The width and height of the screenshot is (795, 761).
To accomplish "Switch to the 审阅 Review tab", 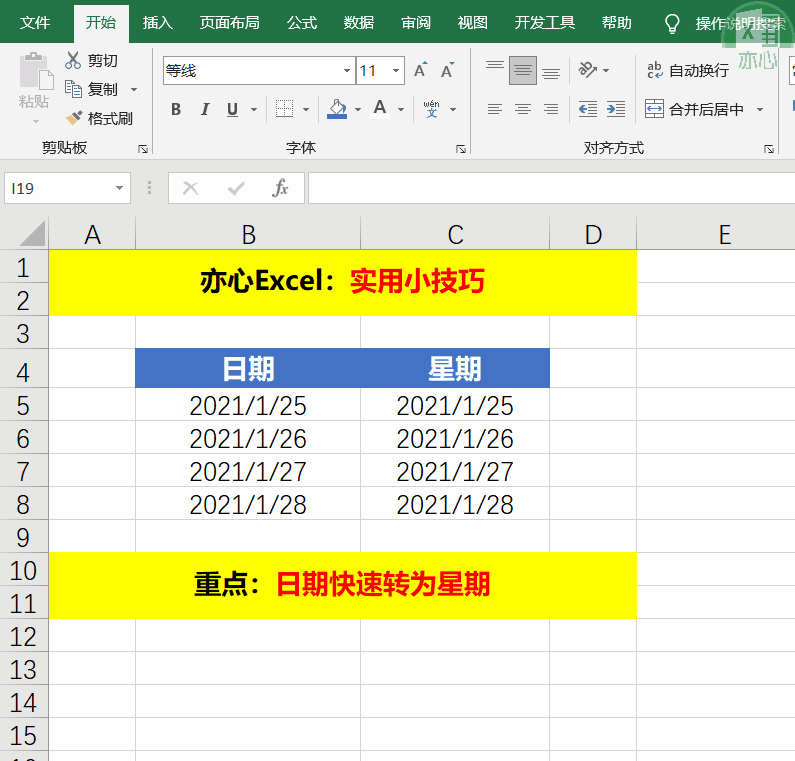I will pyautogui.click(x=416, y=23).
